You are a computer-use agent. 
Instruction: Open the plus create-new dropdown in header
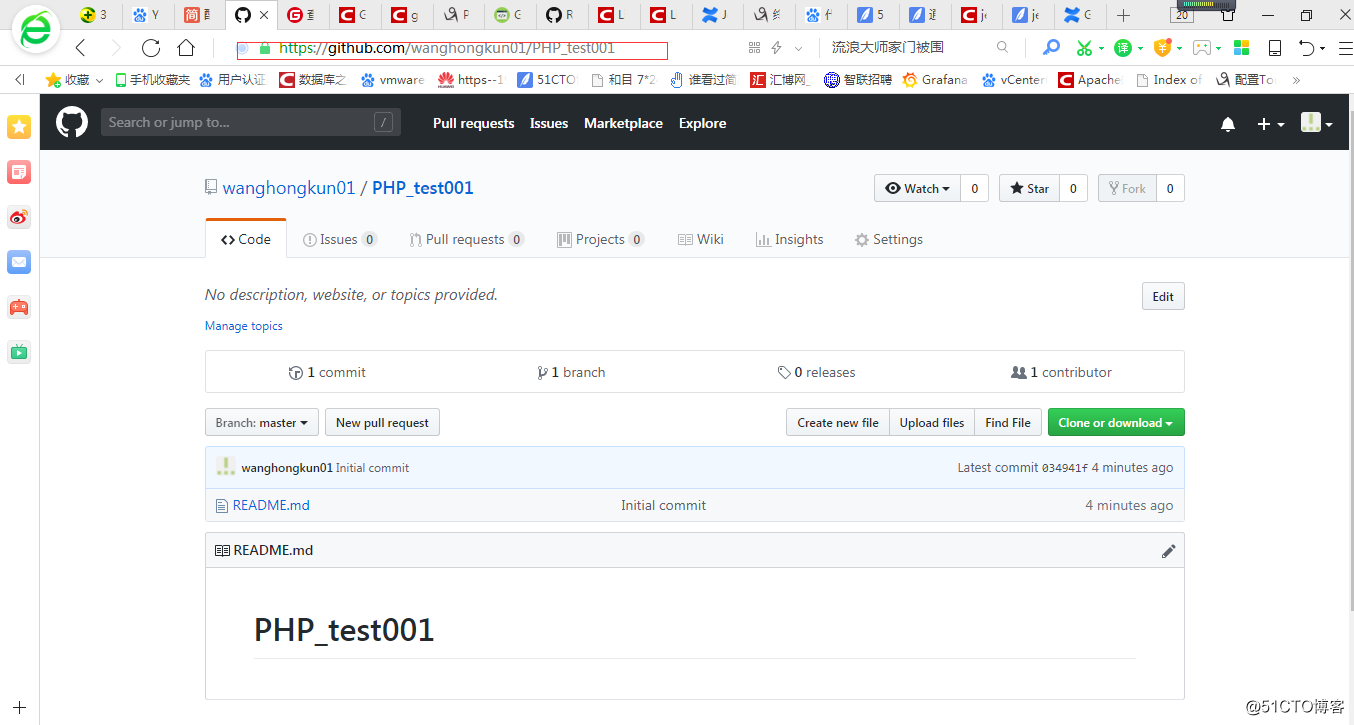(1270, 124)
